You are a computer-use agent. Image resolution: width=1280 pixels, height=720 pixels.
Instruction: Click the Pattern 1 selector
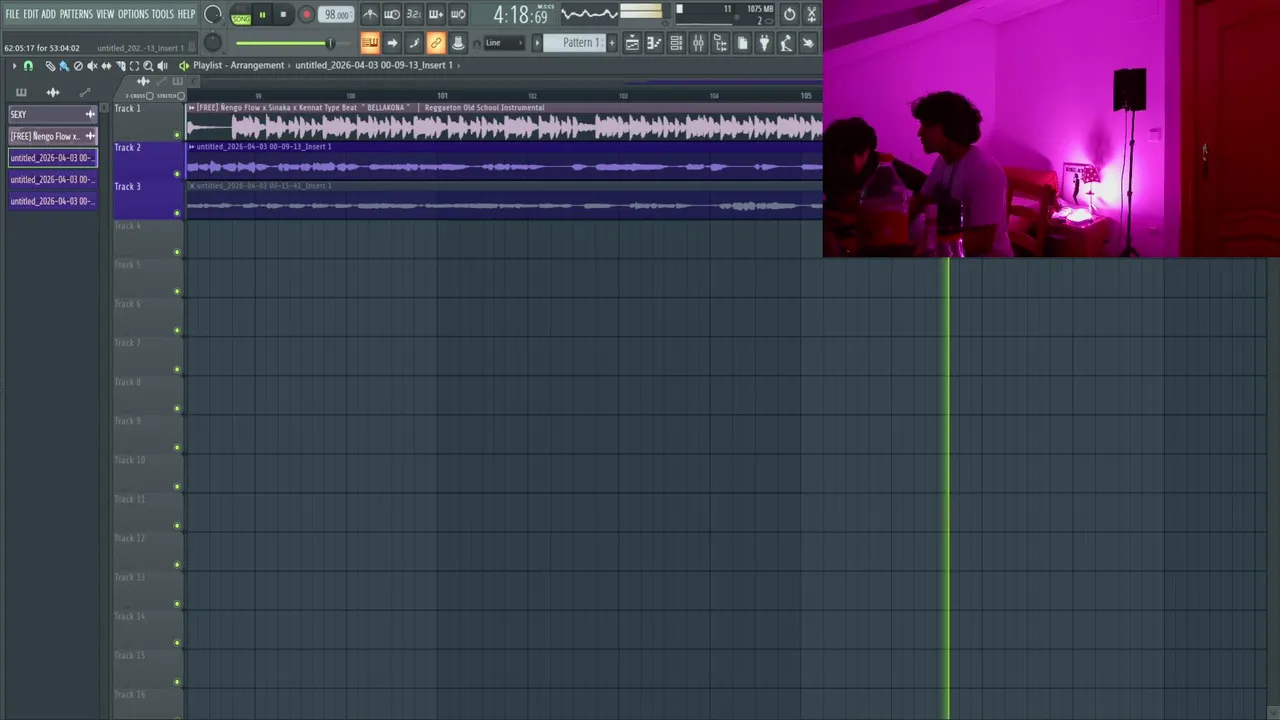point(575,43)
